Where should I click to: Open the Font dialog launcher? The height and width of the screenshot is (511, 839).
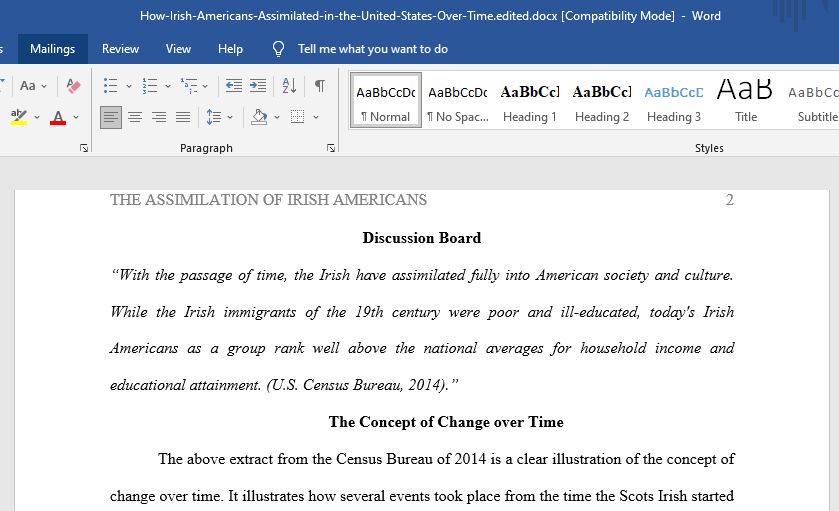click(x=84, y=148)
